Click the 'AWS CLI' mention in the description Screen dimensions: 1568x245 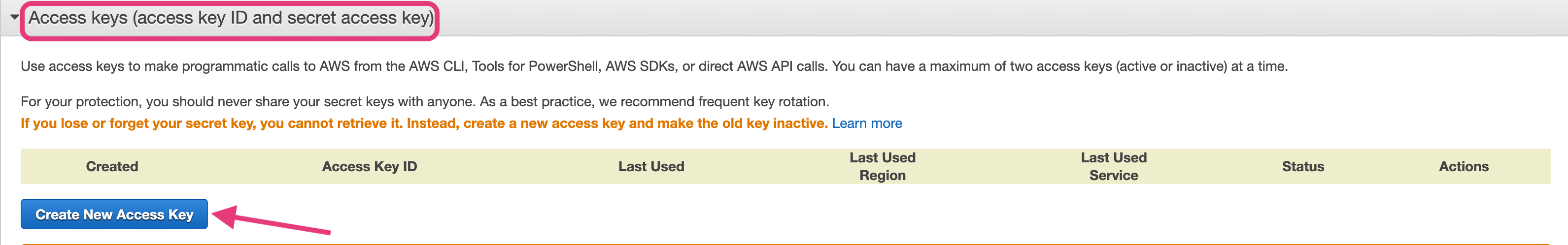pyautogui.click(x=437, y=66)
